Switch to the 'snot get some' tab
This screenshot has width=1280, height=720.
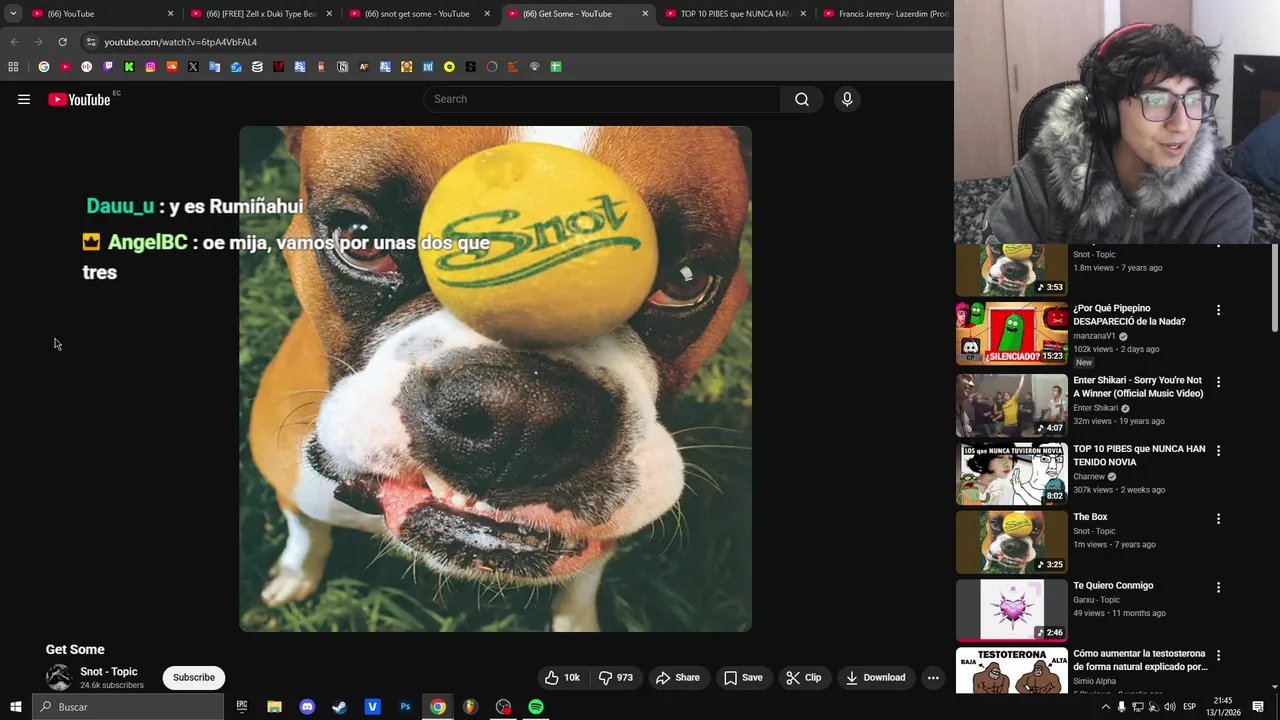point(417,14)
